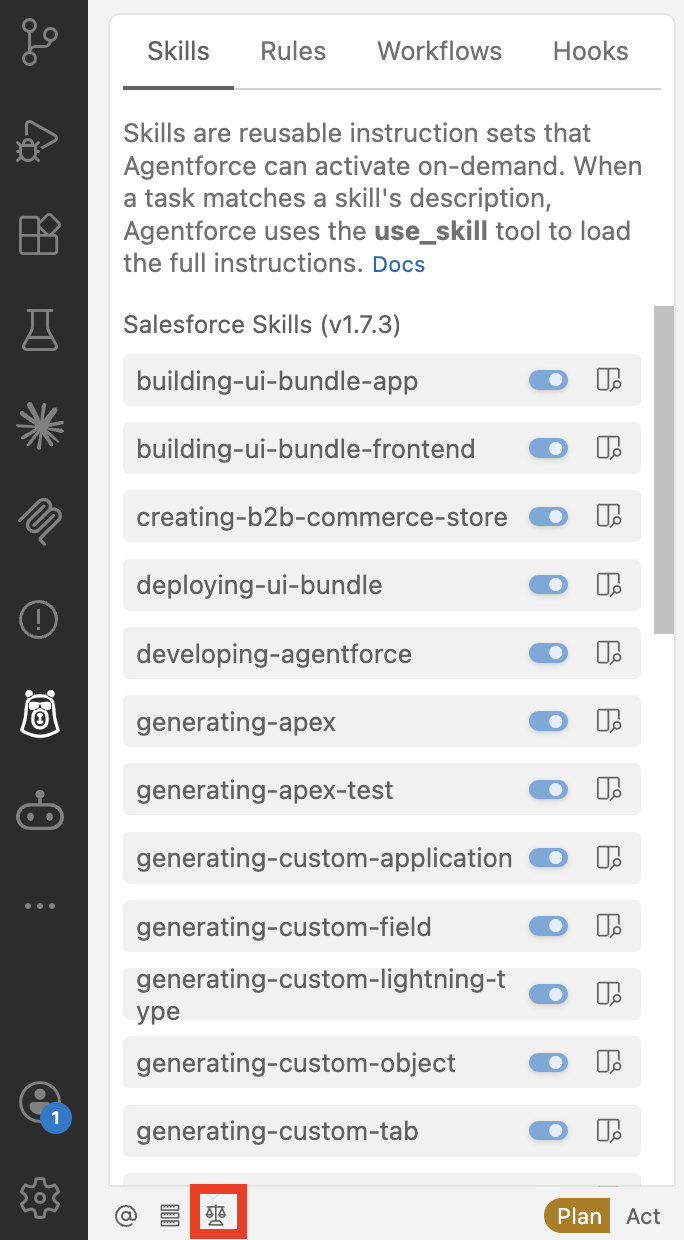Switch to the Rules tab
Image resolution: width=684 pixels, height=1240 pixels.
coord(293,52)
